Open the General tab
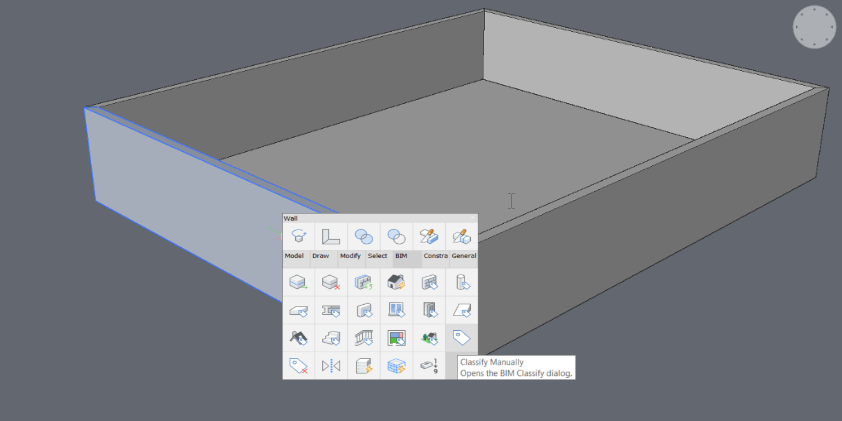The height and width of the screenshot is (421, 842). pyautogui.click(x=463, y=256)
